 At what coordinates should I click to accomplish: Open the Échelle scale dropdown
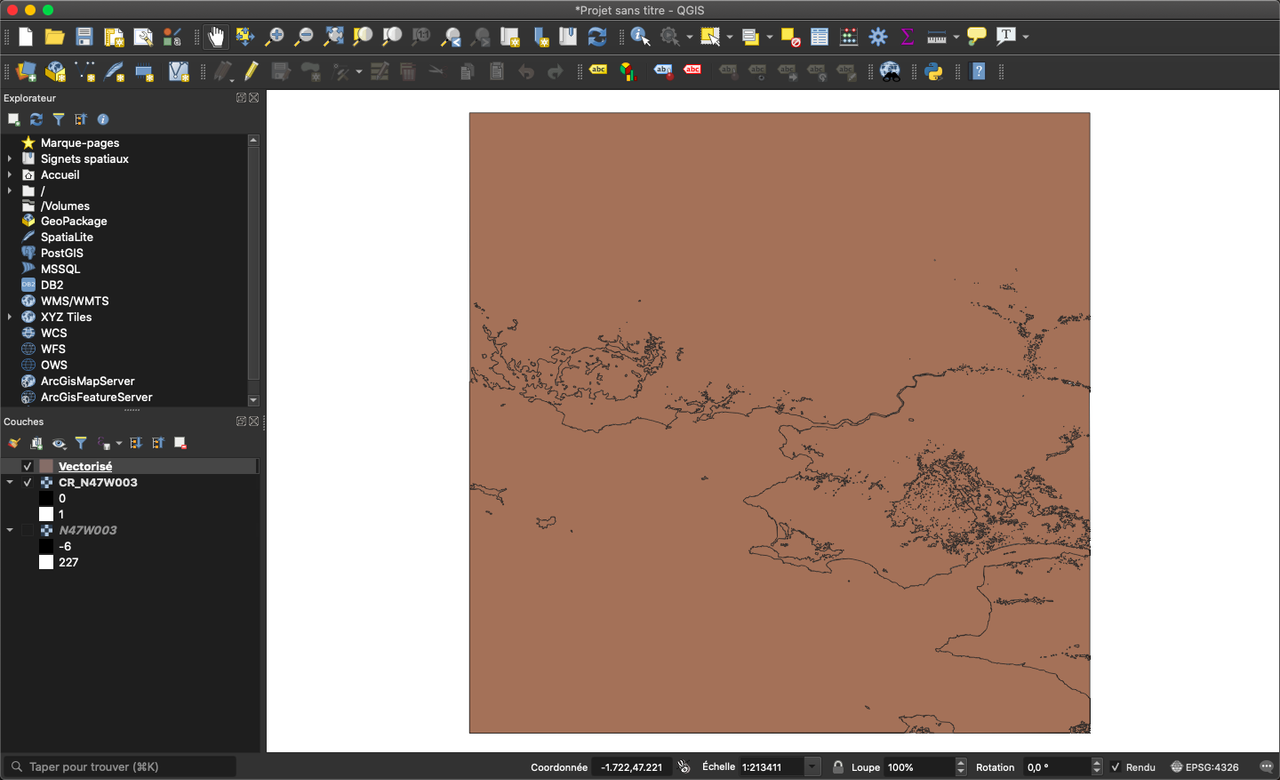812,767
